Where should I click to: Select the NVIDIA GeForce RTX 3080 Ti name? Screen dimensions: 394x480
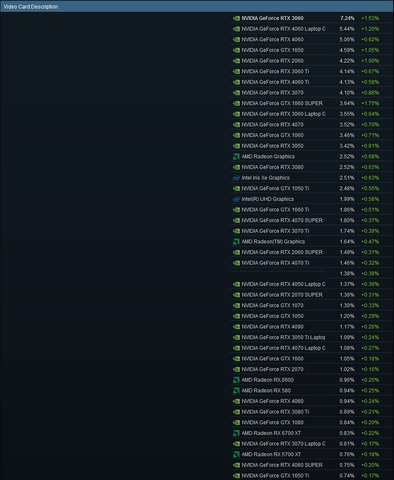pos(275,412)
